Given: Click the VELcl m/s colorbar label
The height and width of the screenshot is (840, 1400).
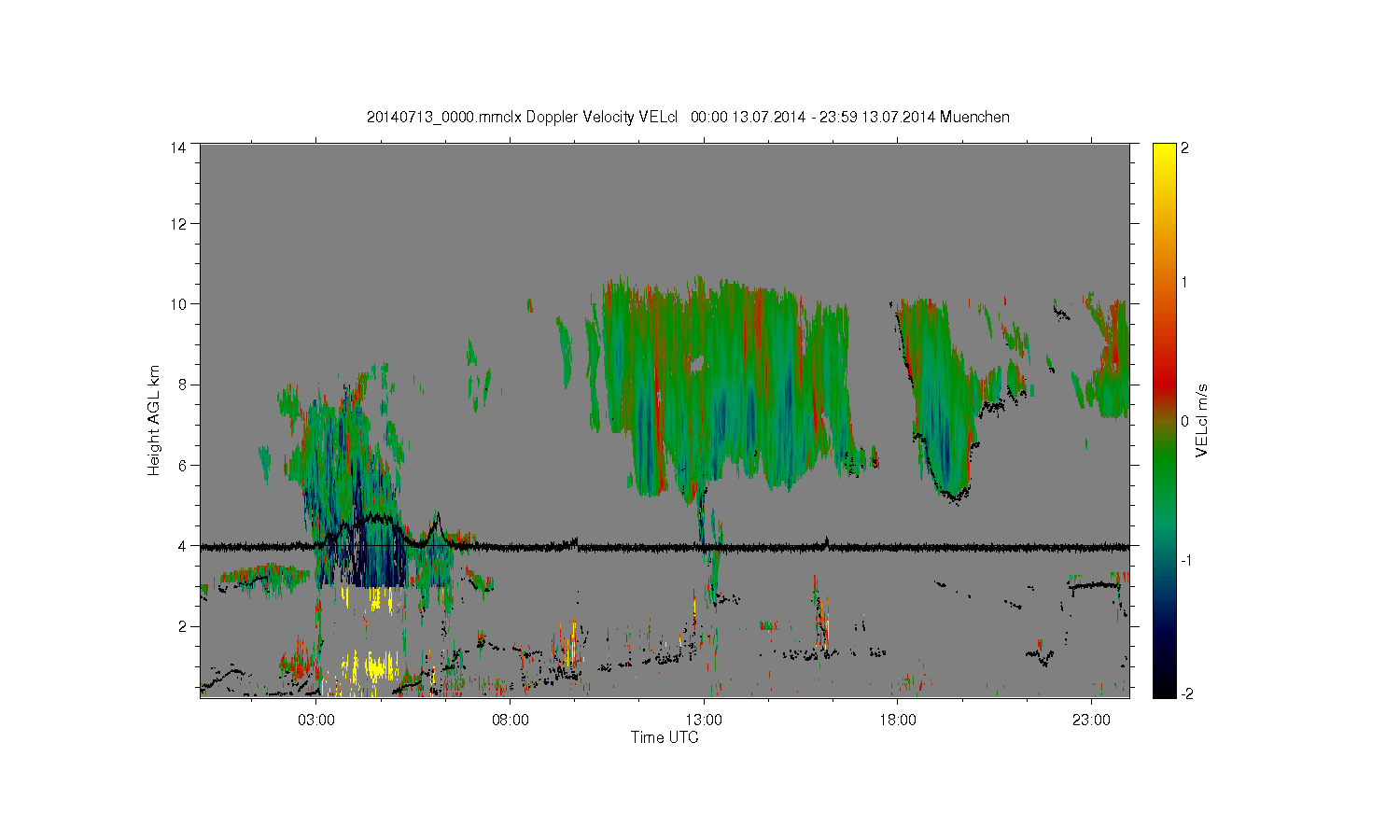Looking at the screenshot, I should point(1202,420).
